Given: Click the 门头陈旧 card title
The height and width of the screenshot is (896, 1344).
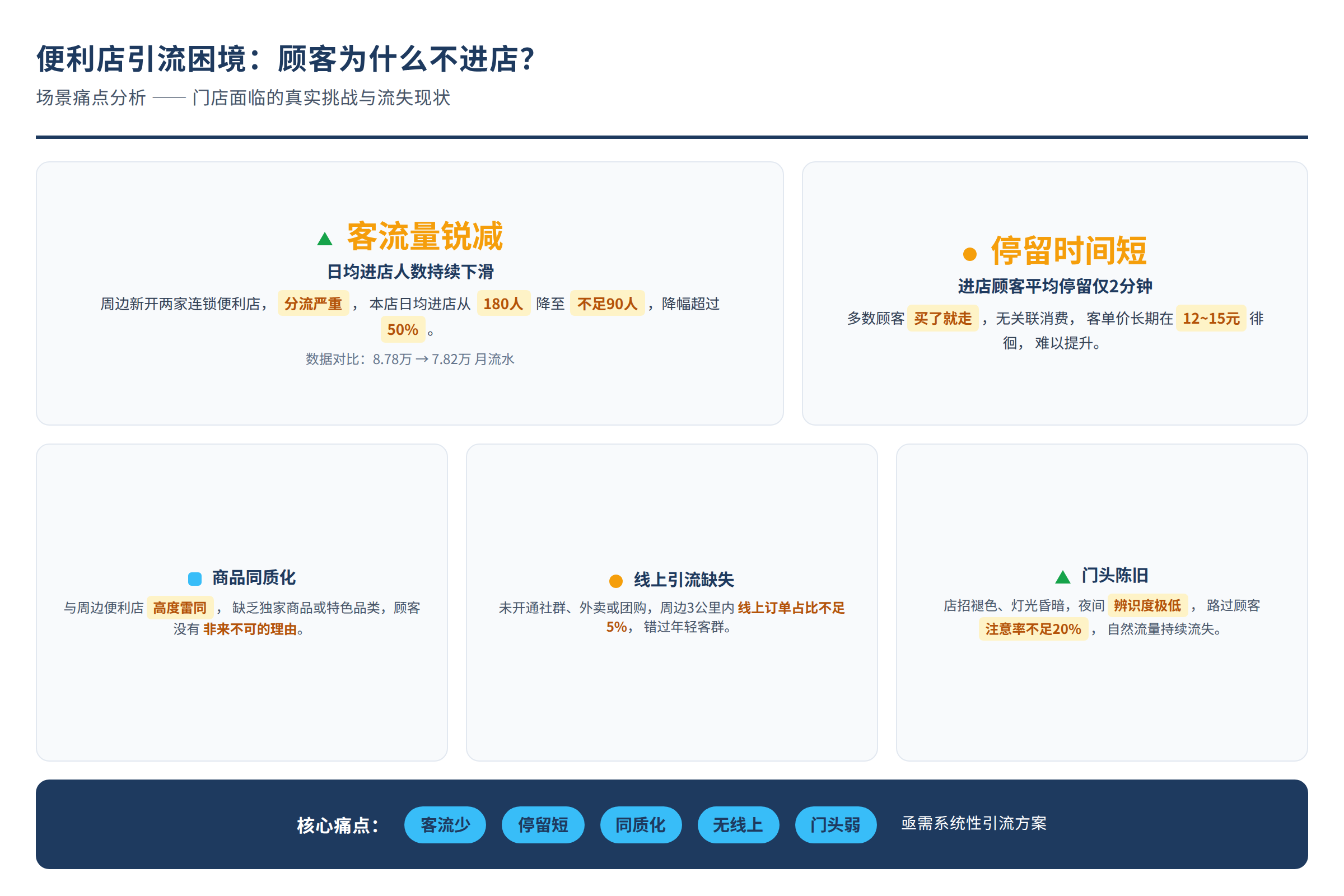Looking at the screenshot, I should [x=1115, y=576].
